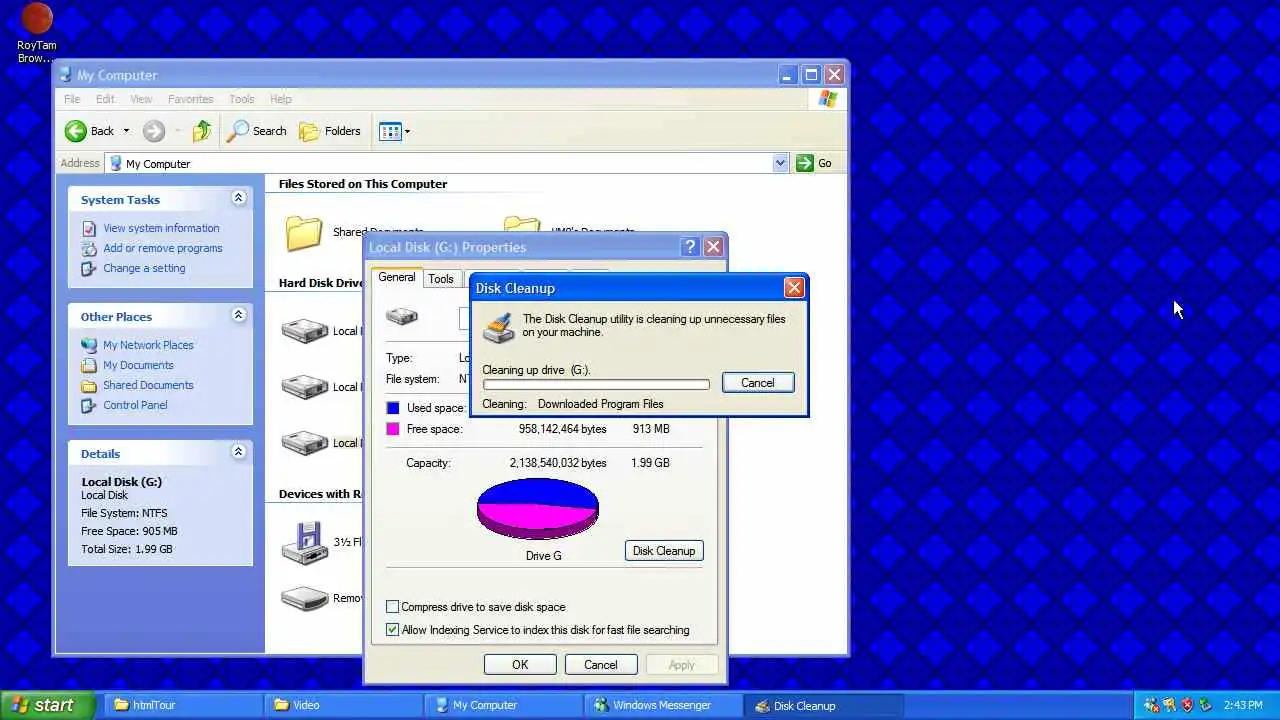Click the Up folder toolbar icon
This screenshot has height=720, width=1280.
(x=202, y=131)
